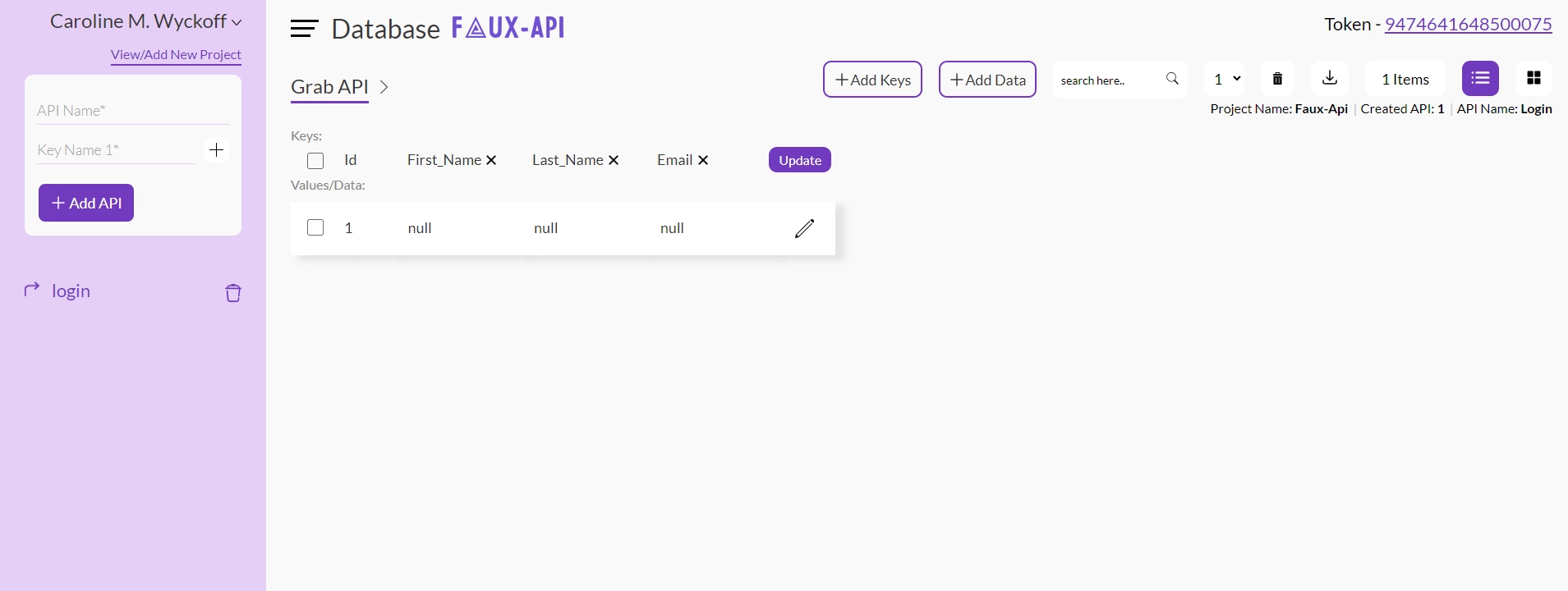The height and width of the screenshot is (591, 1568).
Task: Remove the Last_Name key
Action: [x=614, y=161]
